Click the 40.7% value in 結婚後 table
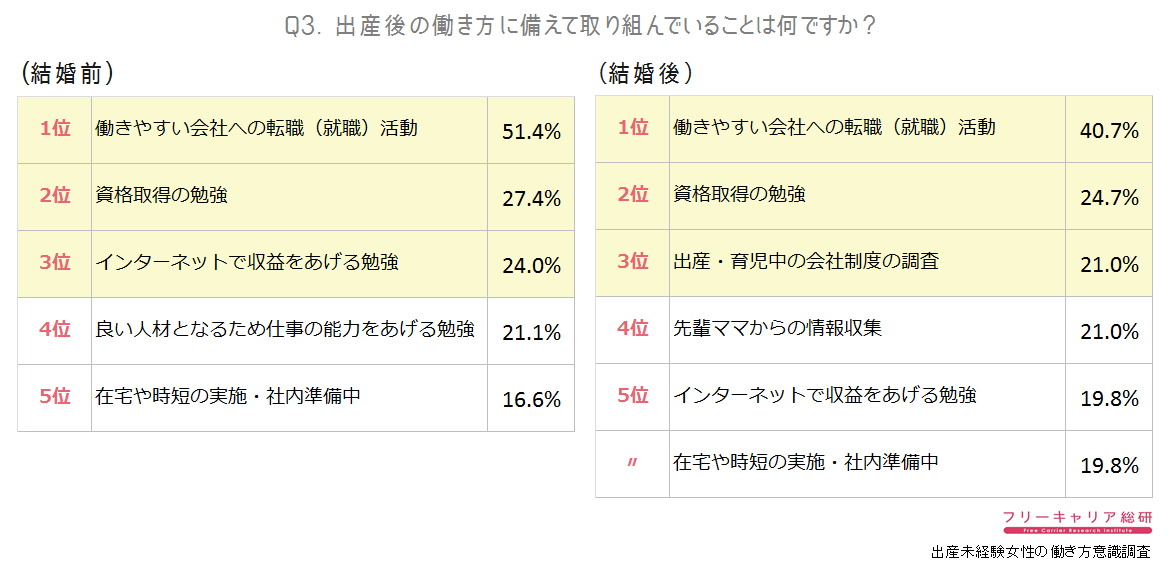Viewport: 1173px width, 570px height. (1109, 130)
